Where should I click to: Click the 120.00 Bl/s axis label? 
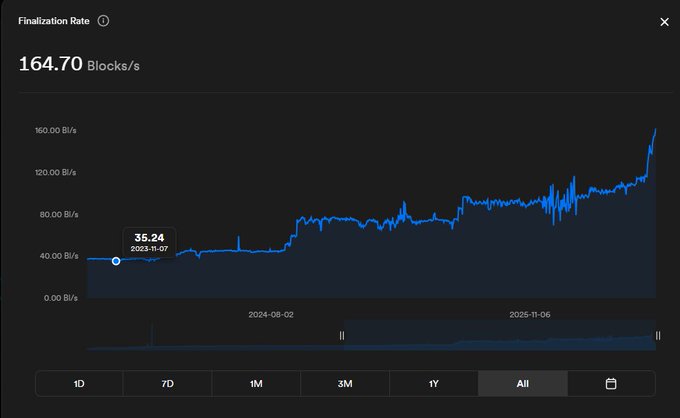point(56,173)
